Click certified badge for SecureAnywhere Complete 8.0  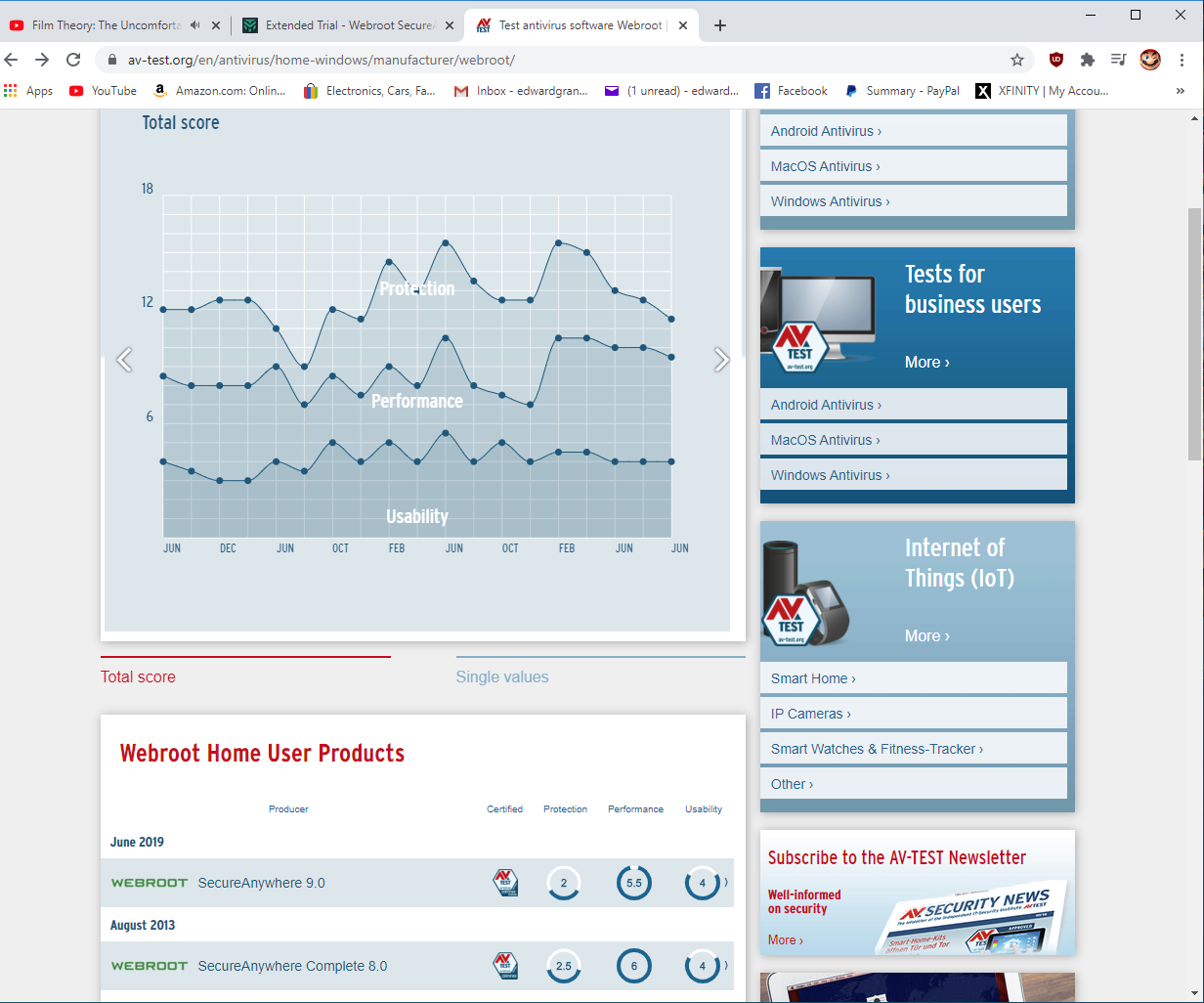pos(504,966)
